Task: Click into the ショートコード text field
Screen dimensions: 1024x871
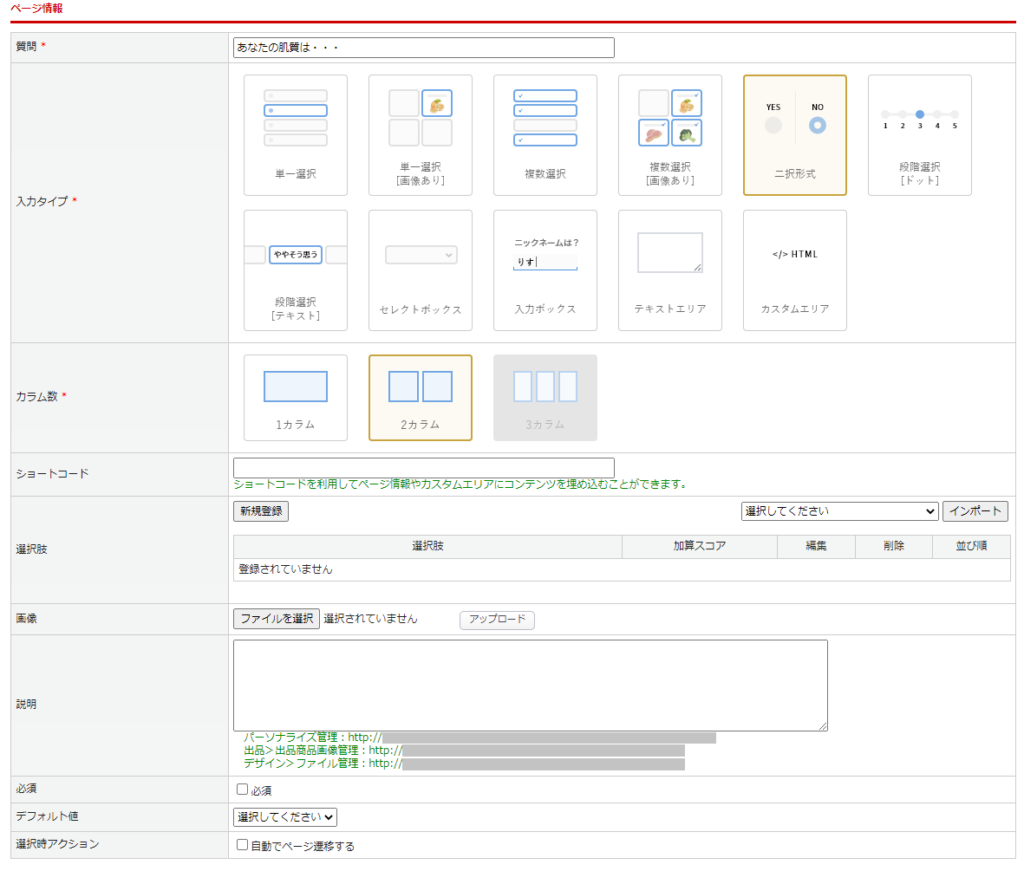Action: pos(423,468)
